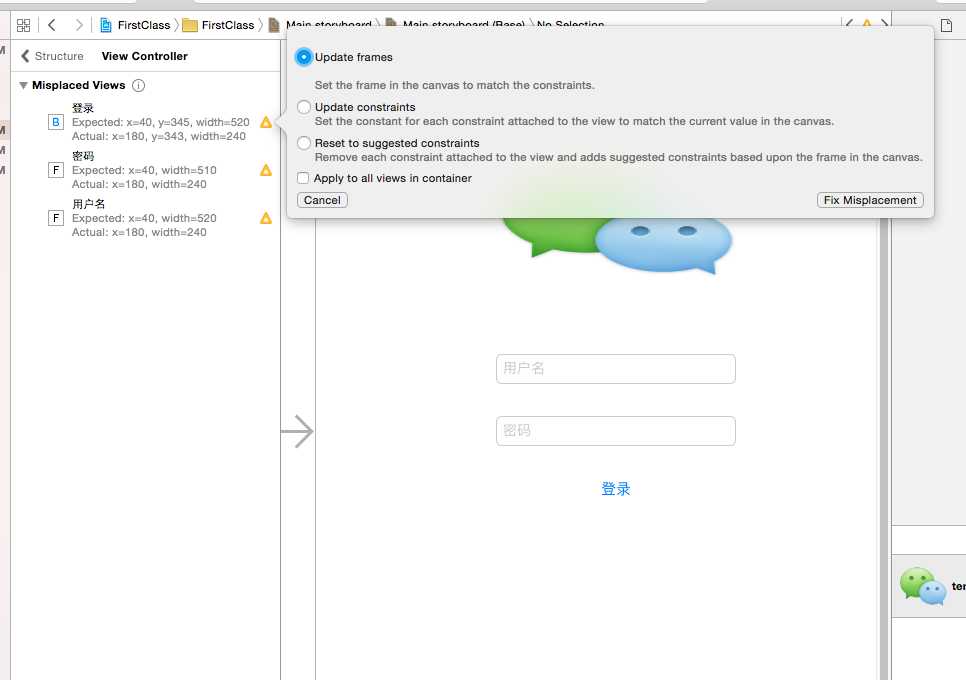The image size is (966, 680).
Task: Select the WeChat image in media library
Action: pos(923,586)
